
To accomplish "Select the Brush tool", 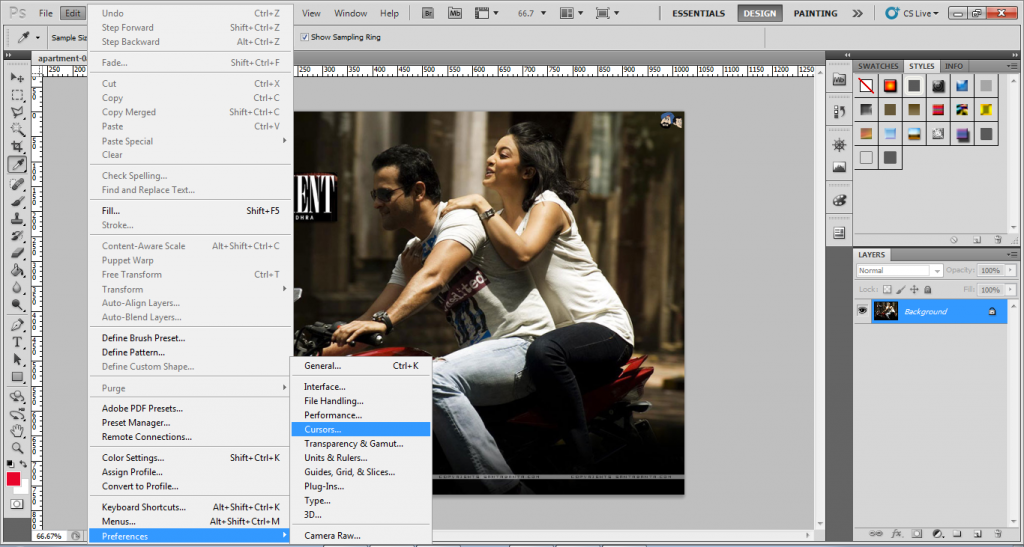I will [x=18, y=201].
